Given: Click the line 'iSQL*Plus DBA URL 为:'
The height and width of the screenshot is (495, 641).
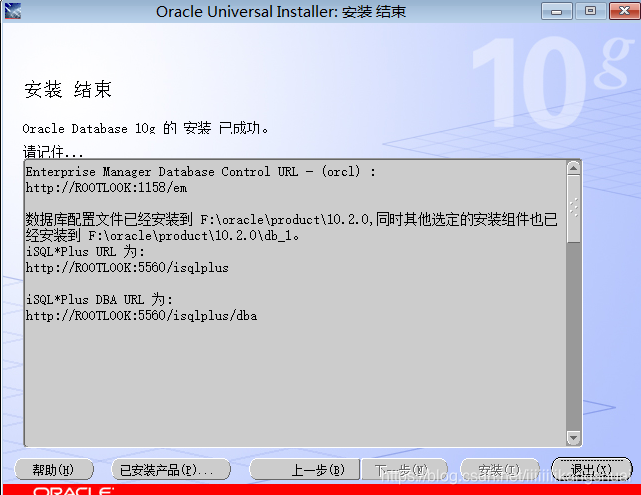Looking at the screenshot, I should 99,300.
